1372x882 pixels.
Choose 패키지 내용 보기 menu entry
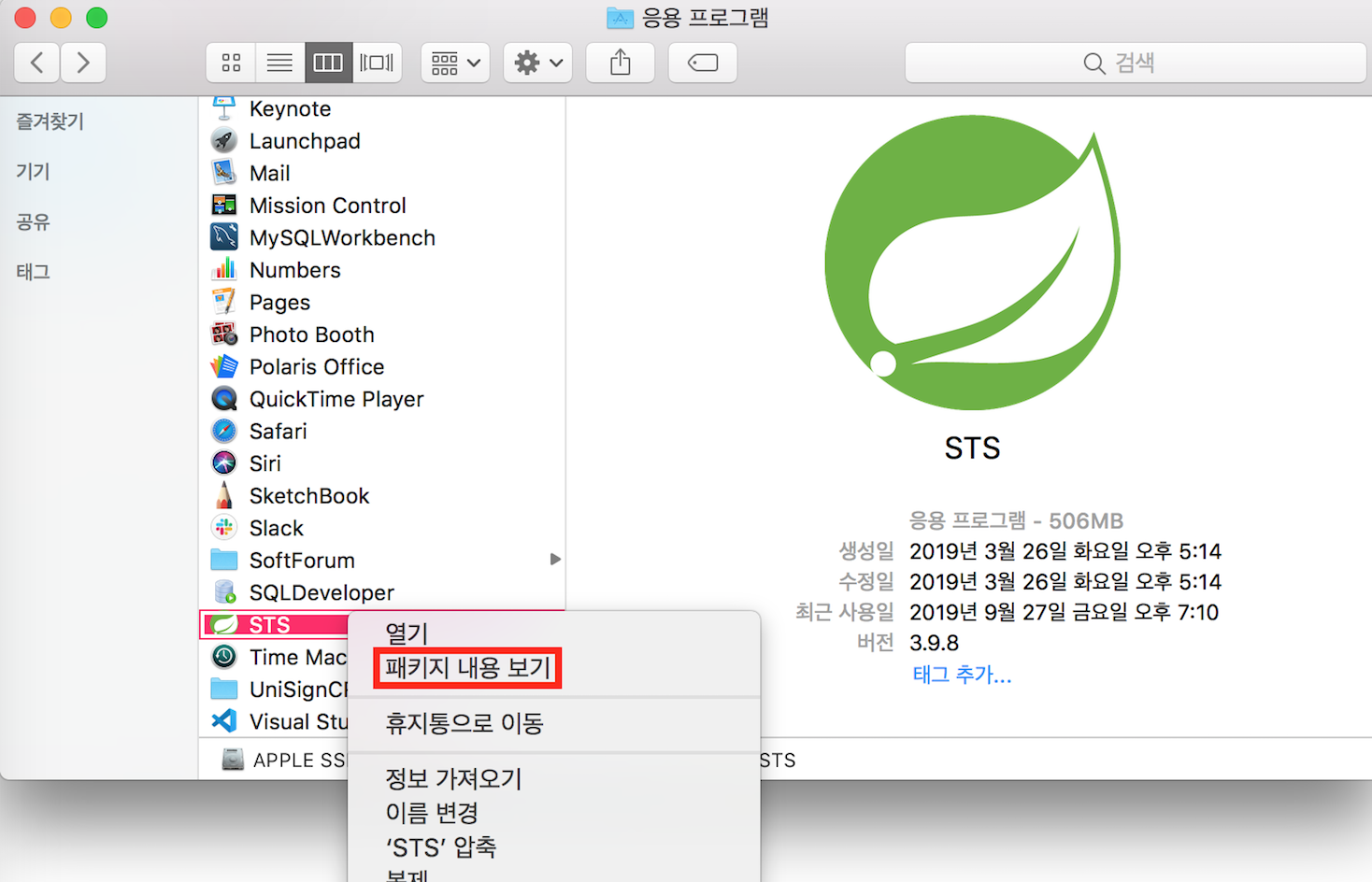467,668
